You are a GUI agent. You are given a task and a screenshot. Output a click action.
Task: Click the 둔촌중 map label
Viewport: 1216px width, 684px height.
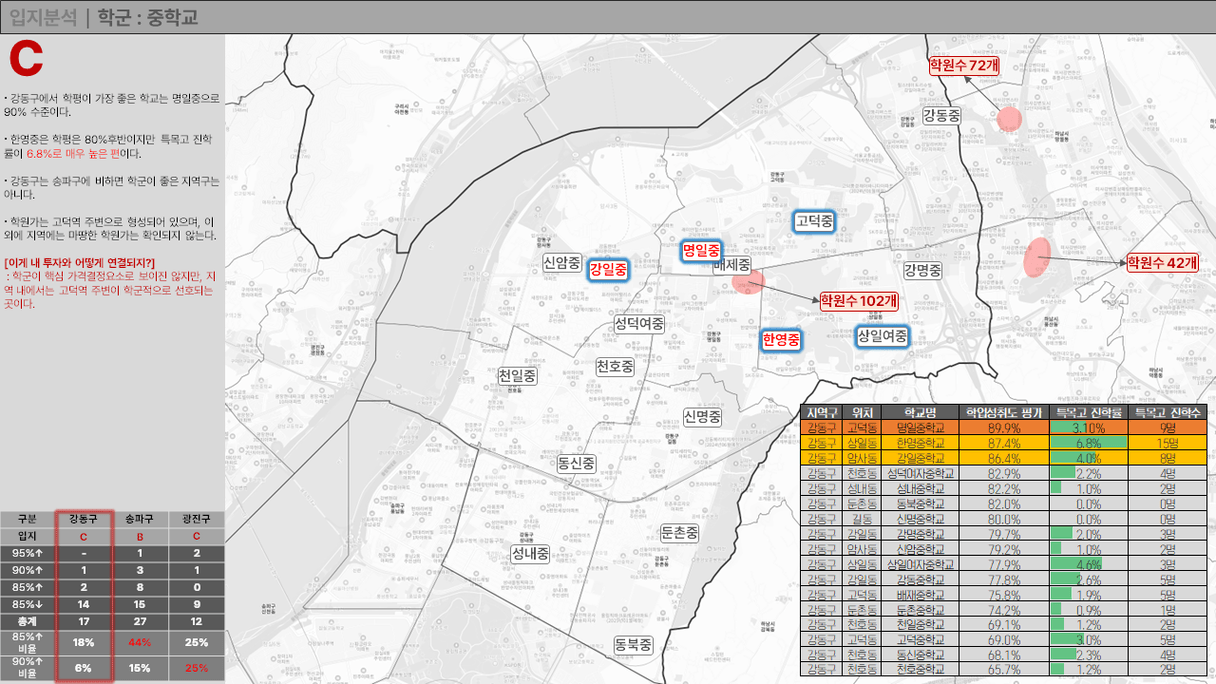[680, 533]
